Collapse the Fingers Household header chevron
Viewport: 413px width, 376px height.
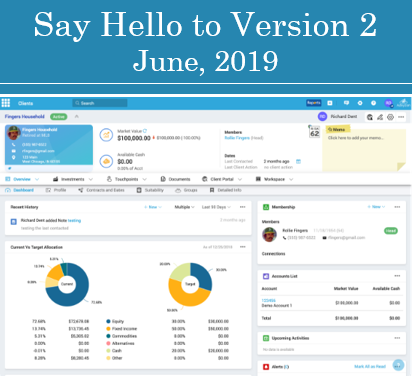pyautogui.click(x=77, y=116)
